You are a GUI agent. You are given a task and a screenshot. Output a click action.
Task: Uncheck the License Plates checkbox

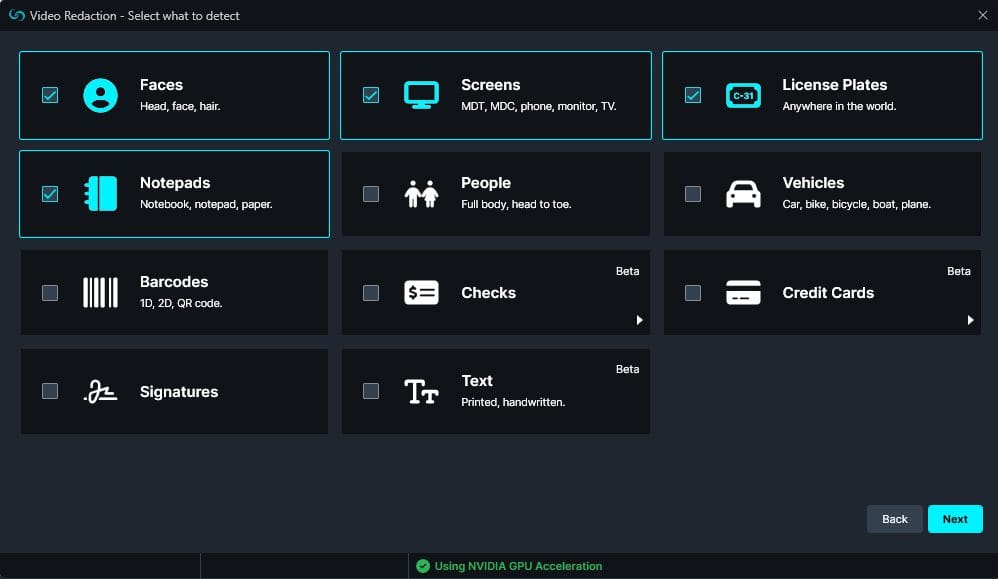pos(692,95)
